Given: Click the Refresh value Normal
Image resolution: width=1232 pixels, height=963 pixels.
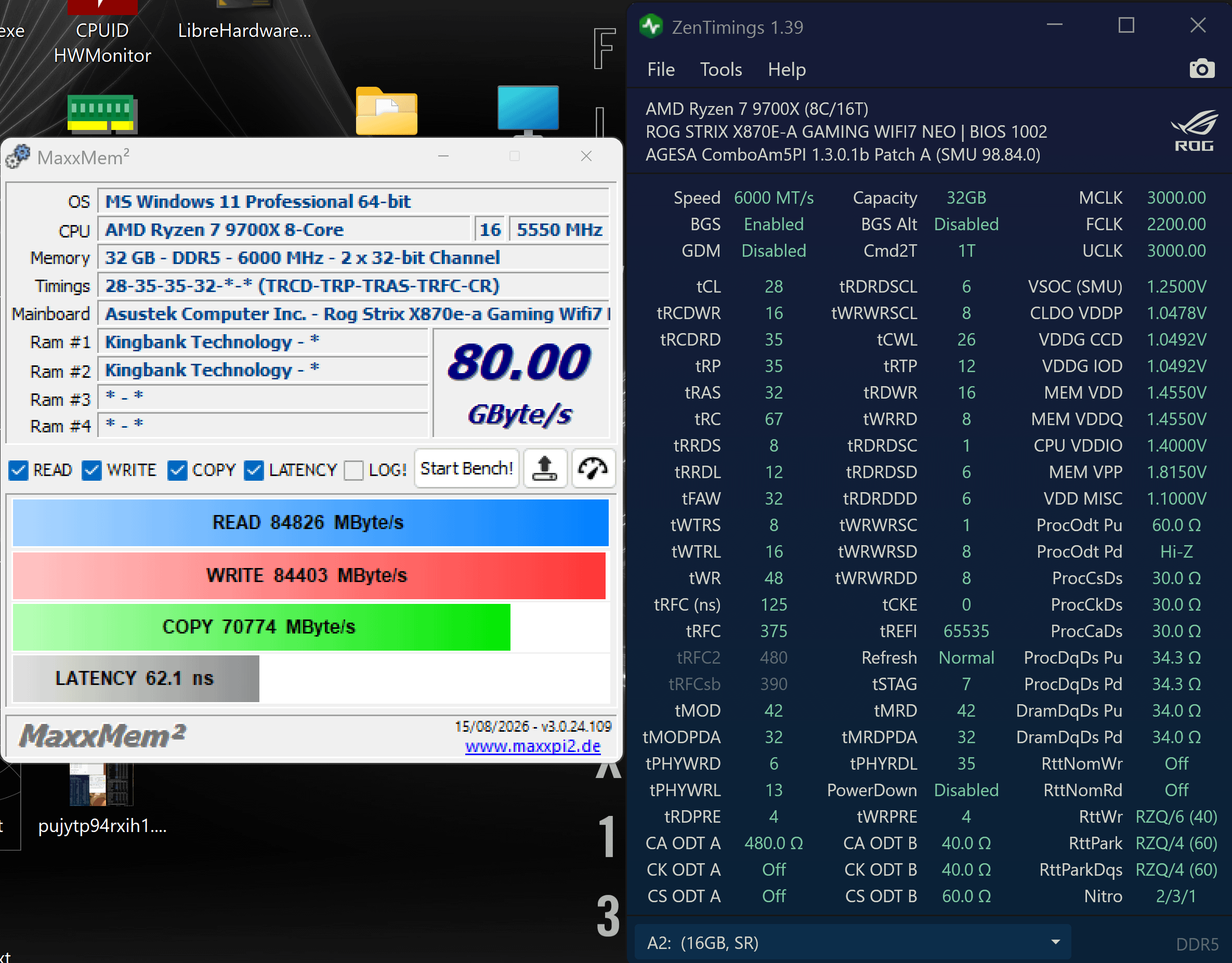Looking at the screenshot, I should tap(966, 657).
